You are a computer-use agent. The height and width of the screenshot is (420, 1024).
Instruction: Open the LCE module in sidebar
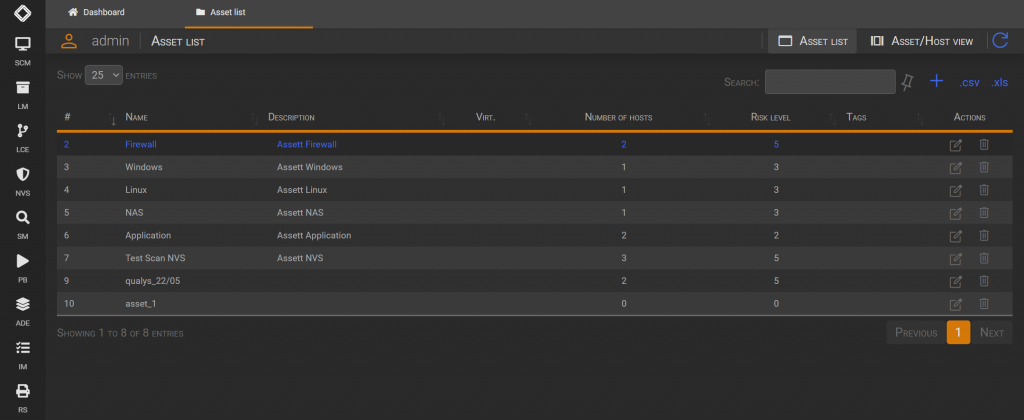click(23, 138)
